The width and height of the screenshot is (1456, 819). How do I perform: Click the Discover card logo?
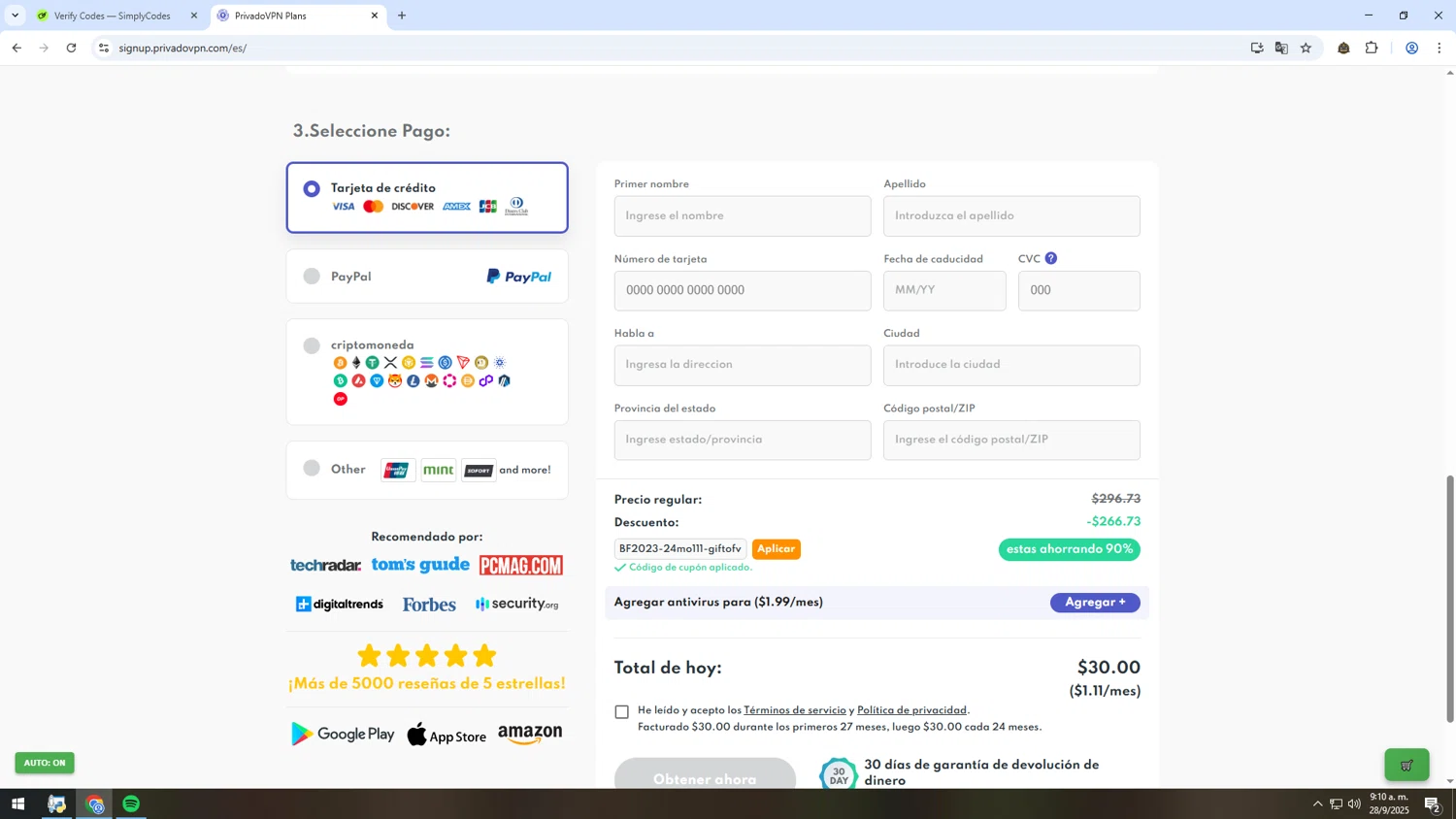pos(413,207)
